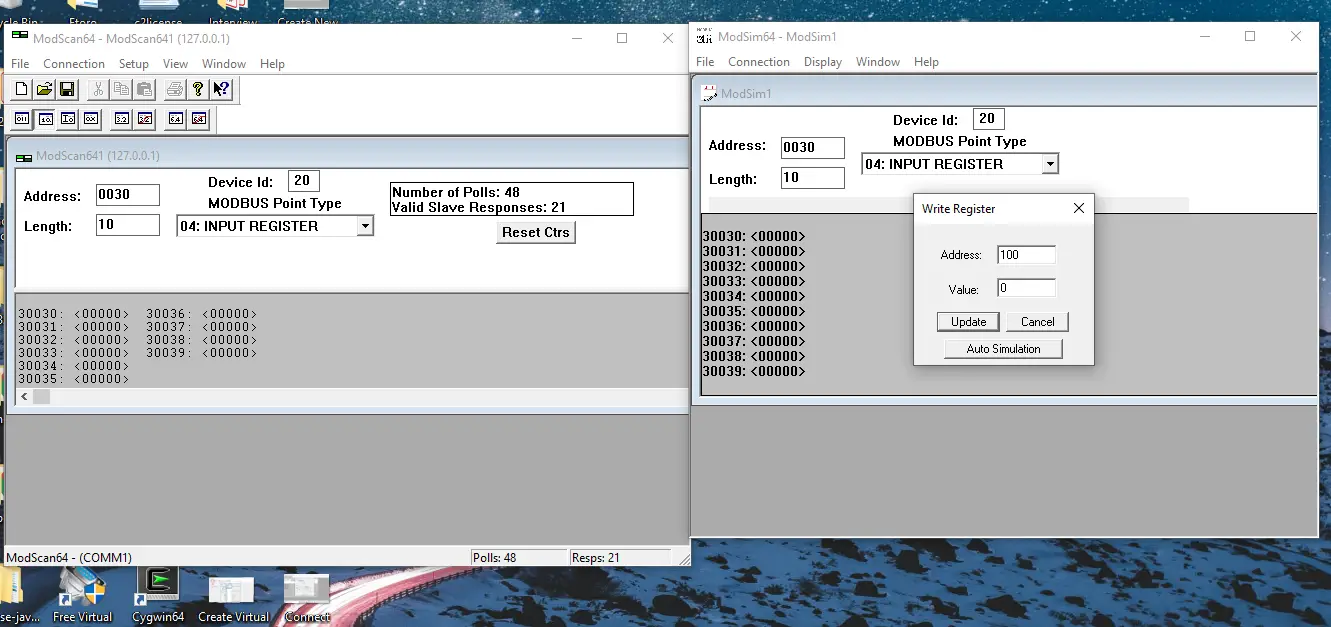Select the Cut scissors icon in ModScan64

click(x=98, y=89)
